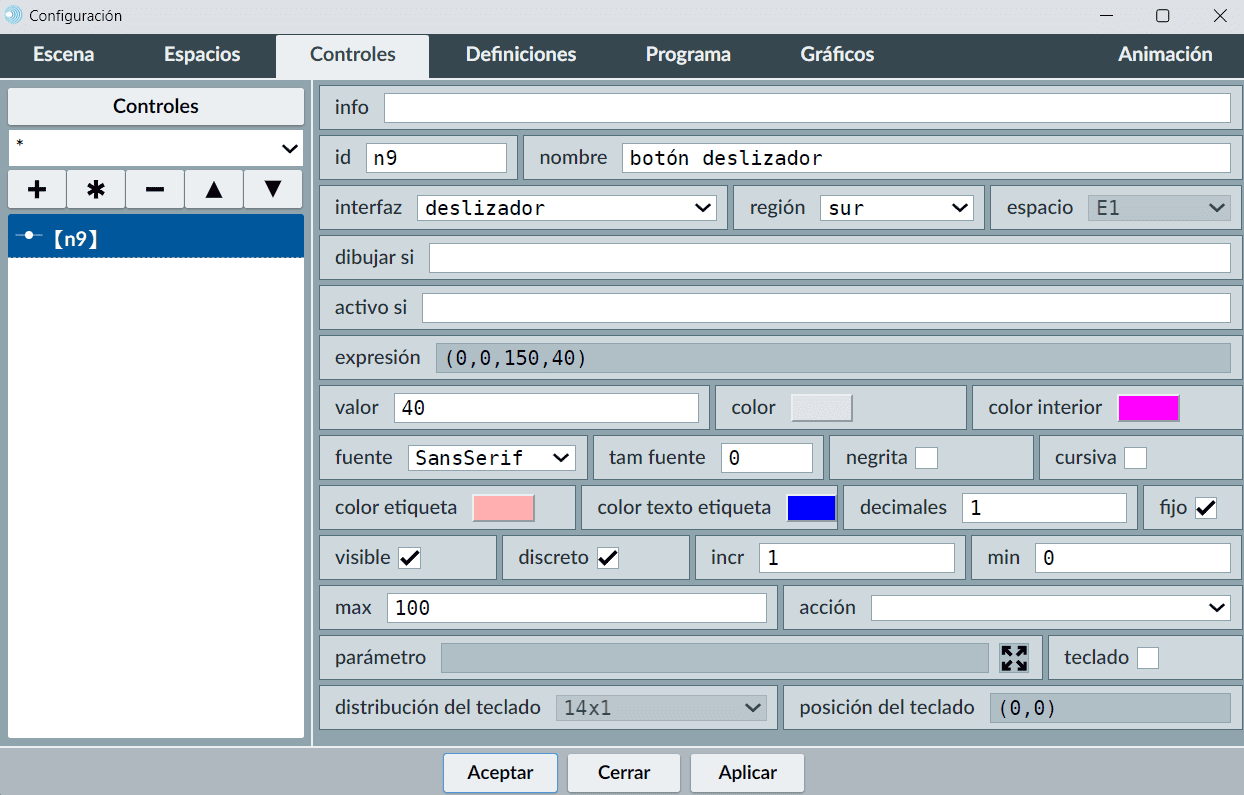Screen dimensions: 1244x795
Task: Click the Aplicar button
Action: coord(747,773)
